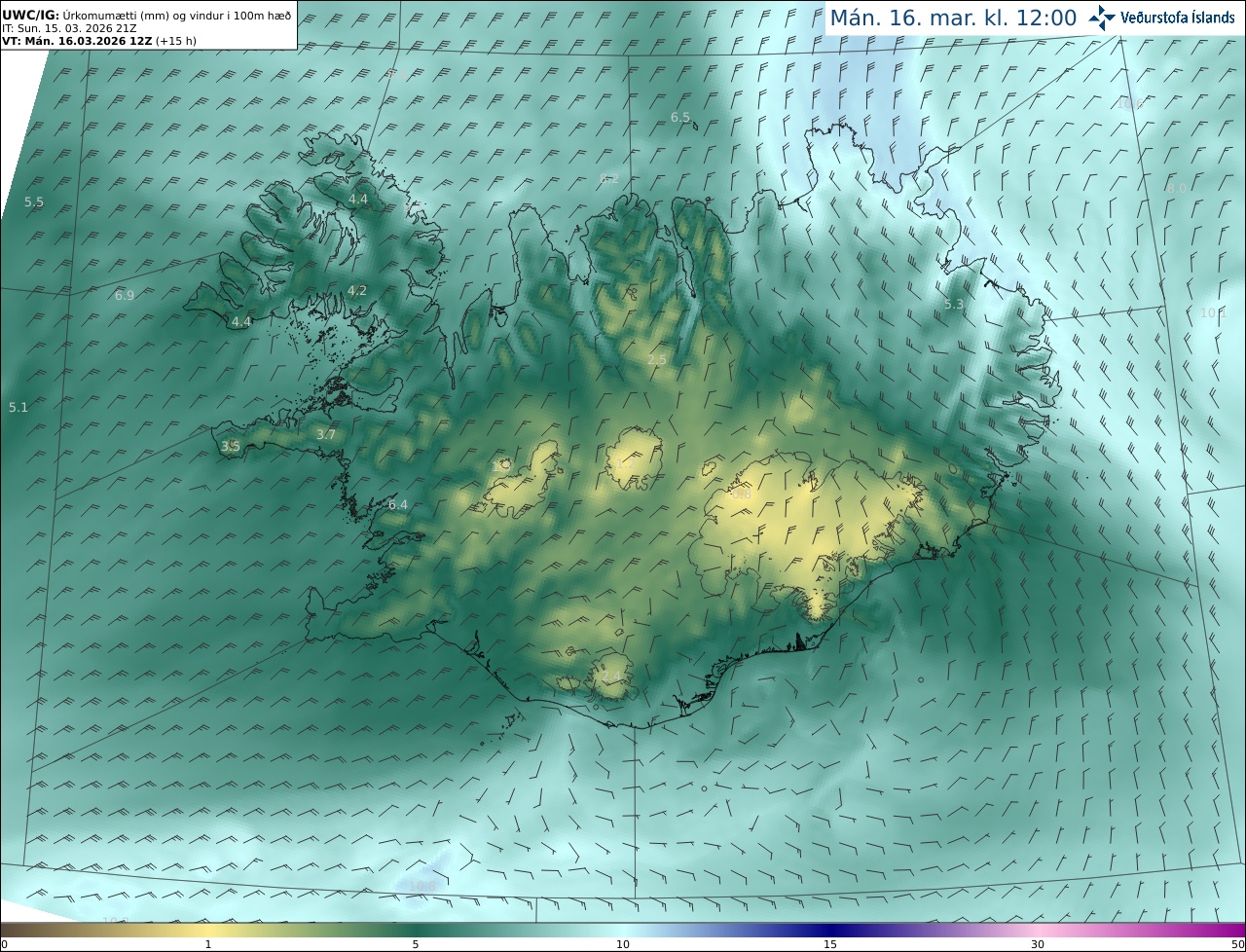The width and height of the screenshot is (1246, 952).
Task: Click the 'Mán. 16. mar. kl. 12:00' timestamp
Action: click(x=953, y=18)
